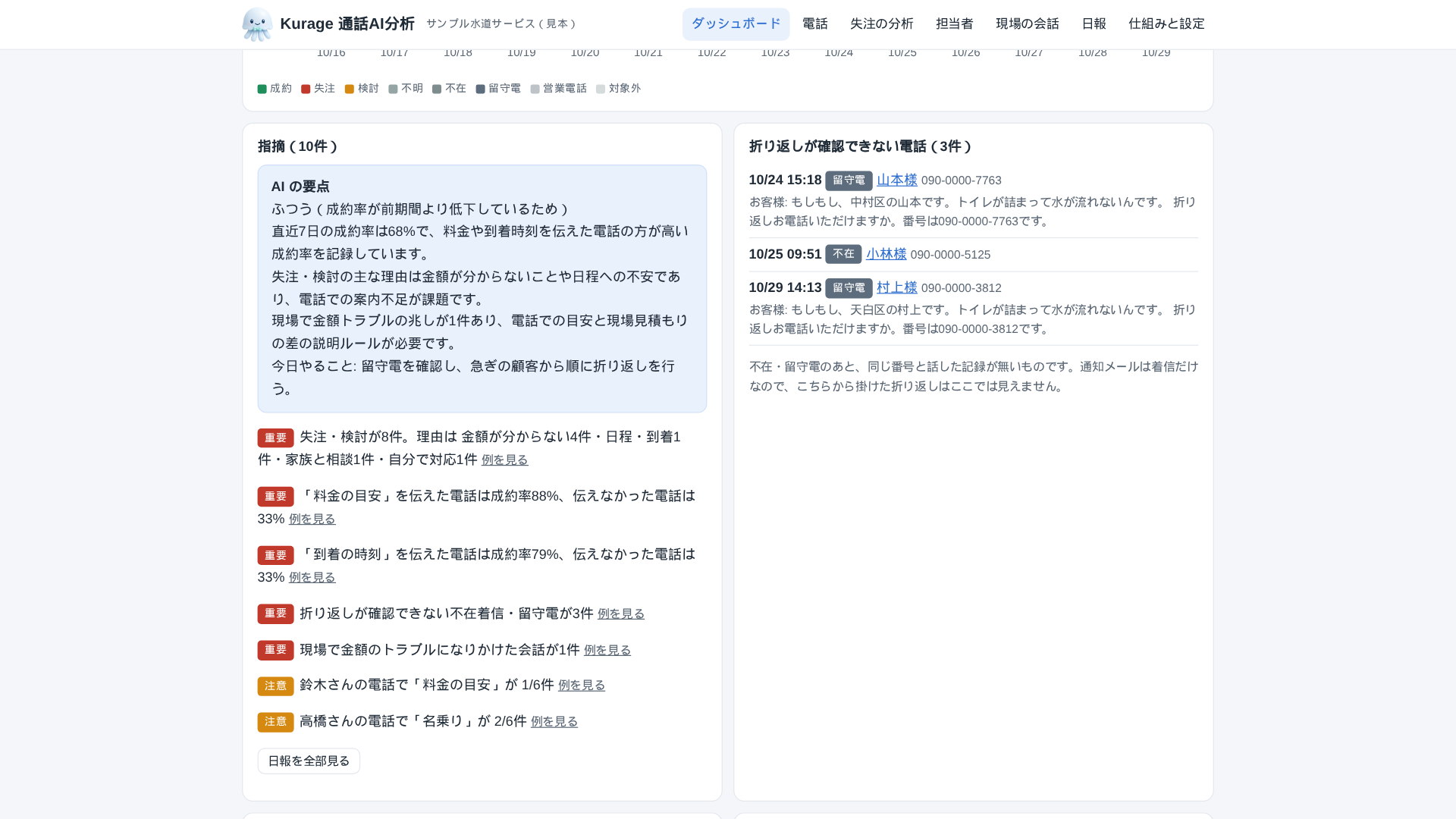Click the 留守電 badge on 10/24 15:18
The width and height of the screenshot is (1456, 819).
click(x=849, y=180)
